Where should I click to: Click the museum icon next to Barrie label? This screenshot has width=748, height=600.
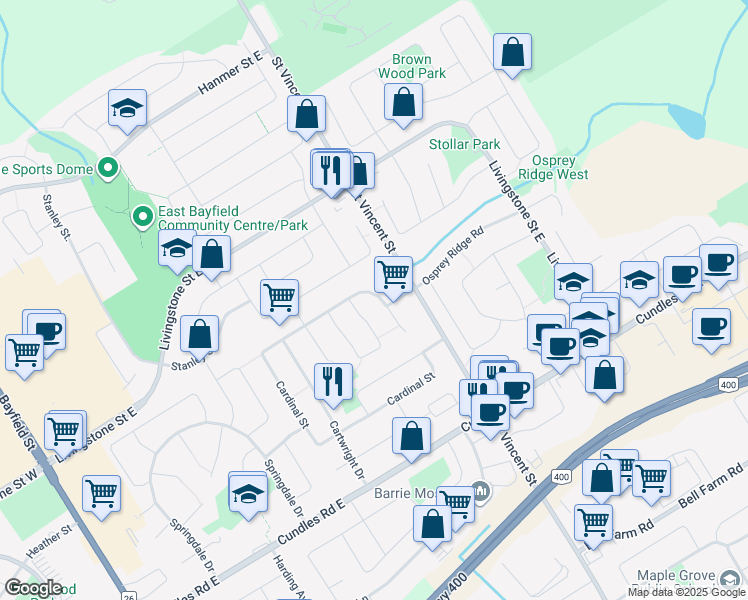[481, 492]
